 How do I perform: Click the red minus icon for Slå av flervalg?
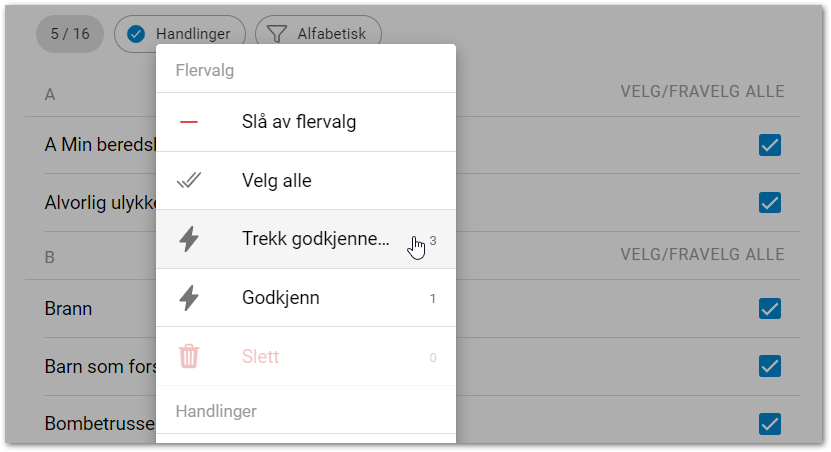coord(189,122)
